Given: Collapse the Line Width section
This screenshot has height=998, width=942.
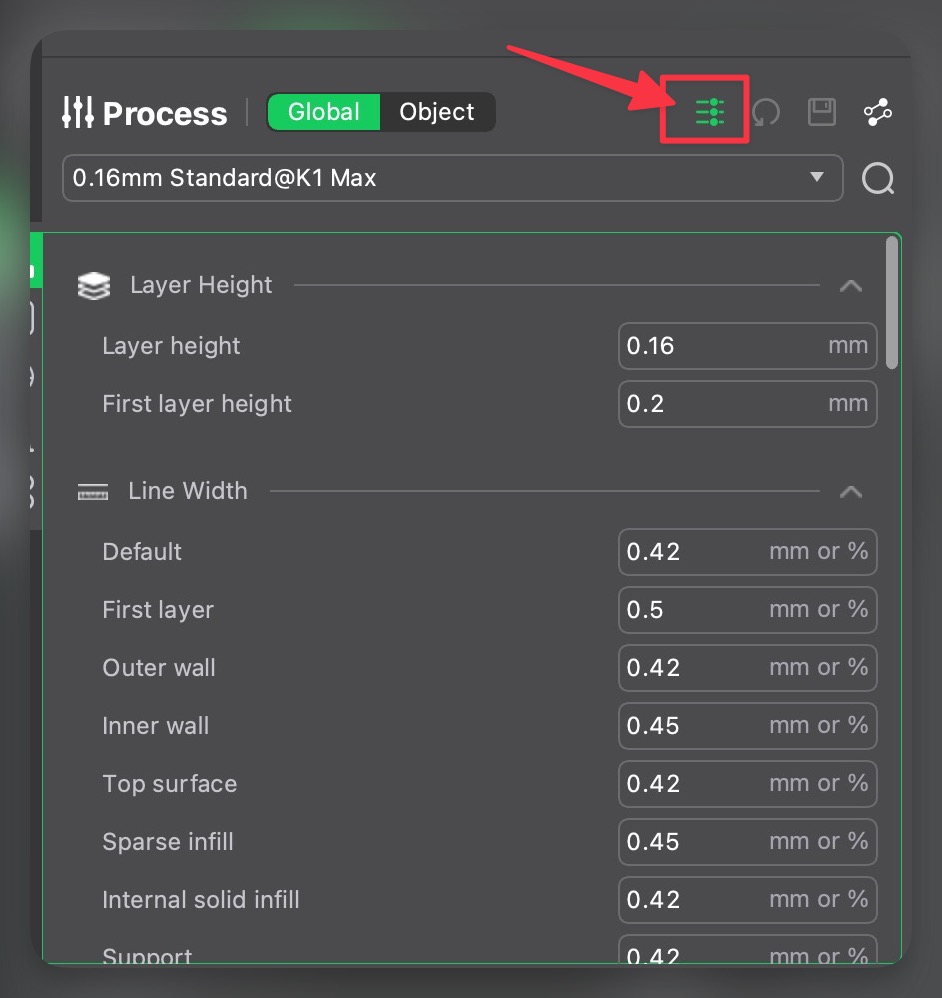Looking at the screenshot, I should (x=850, y=492).
